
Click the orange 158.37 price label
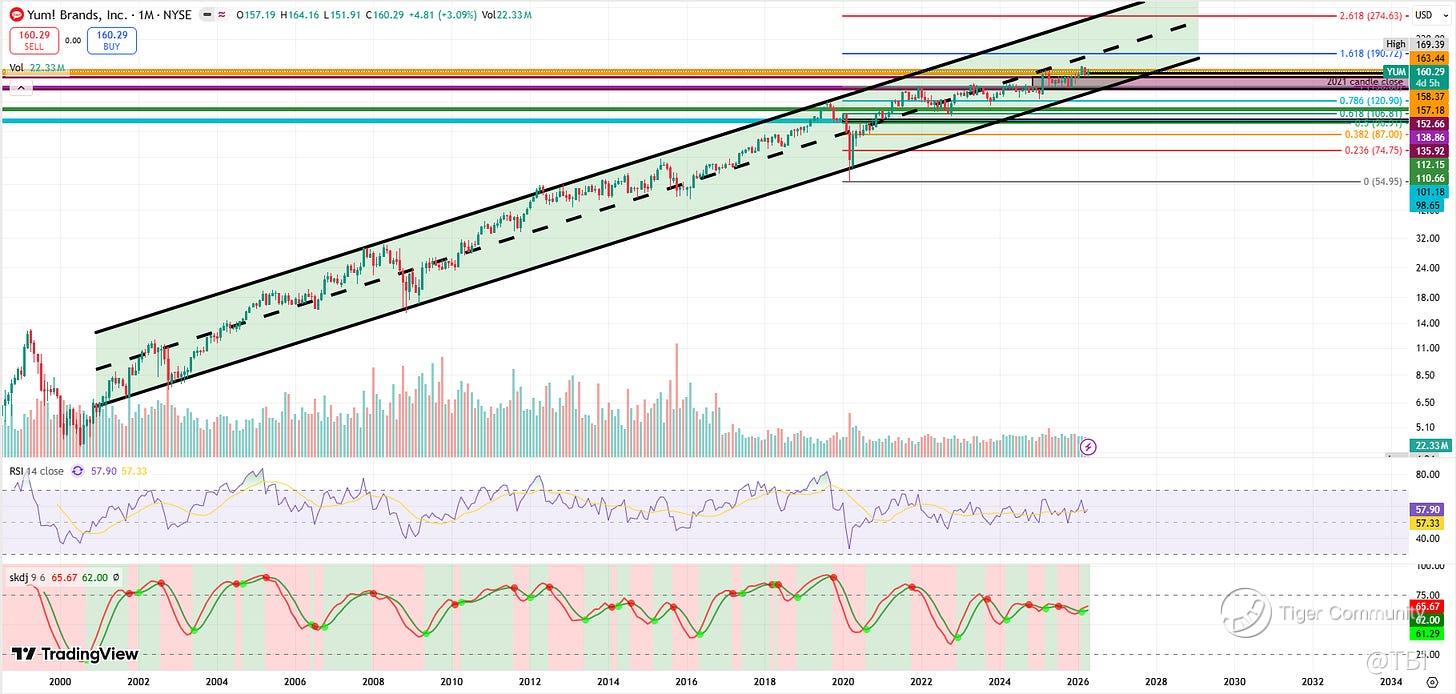pos(1429,97)
